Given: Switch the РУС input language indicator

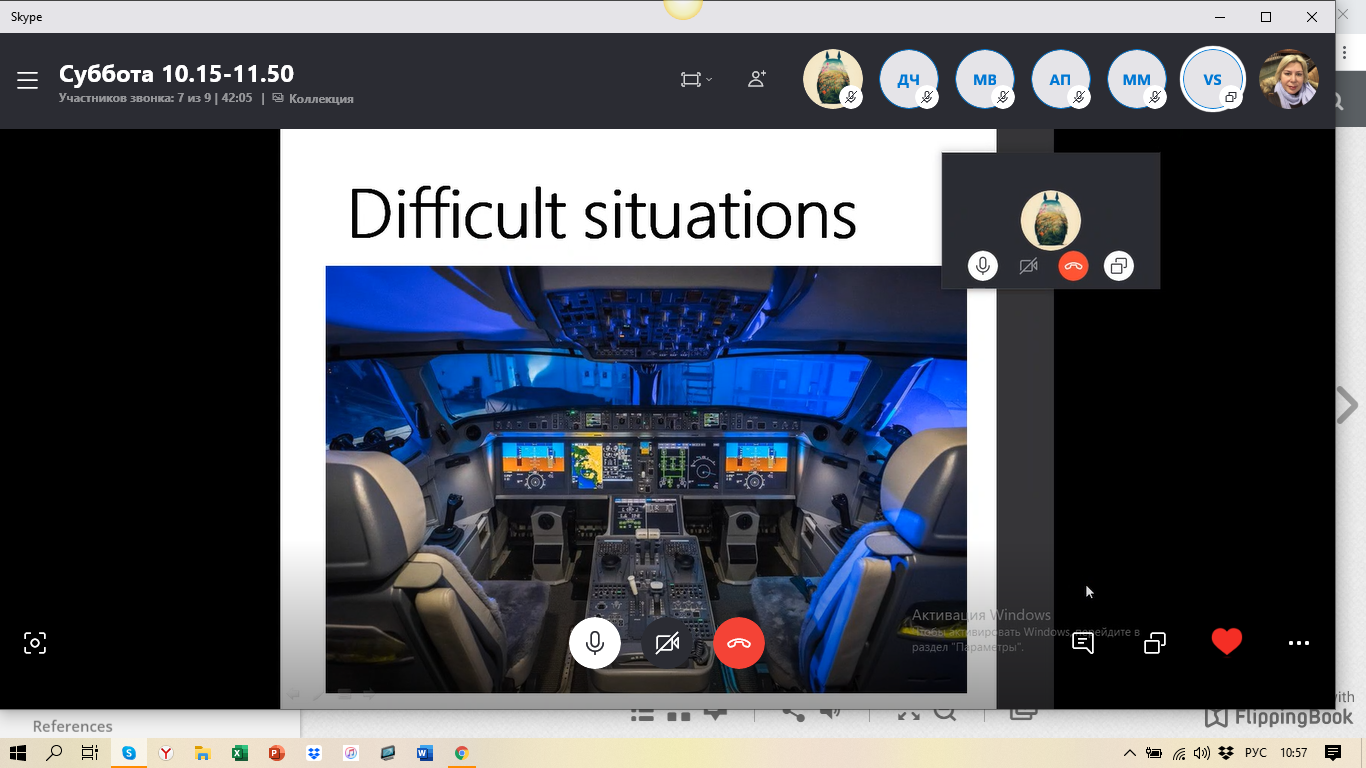Looking at the screenshot, I should [x=1255, y=753].
